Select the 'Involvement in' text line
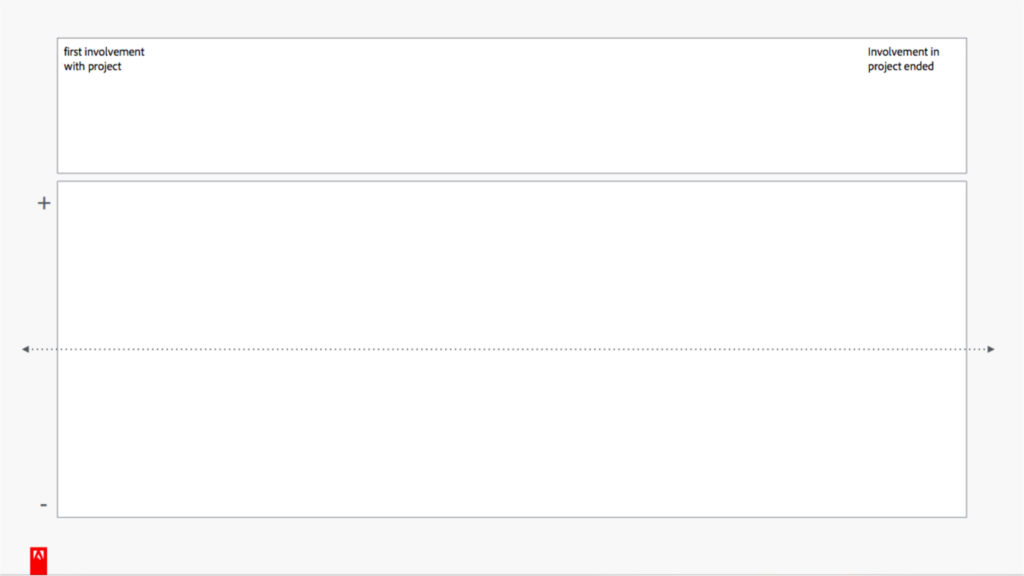The width and height of the screenshot is (1024, 576). pos(903,52)
